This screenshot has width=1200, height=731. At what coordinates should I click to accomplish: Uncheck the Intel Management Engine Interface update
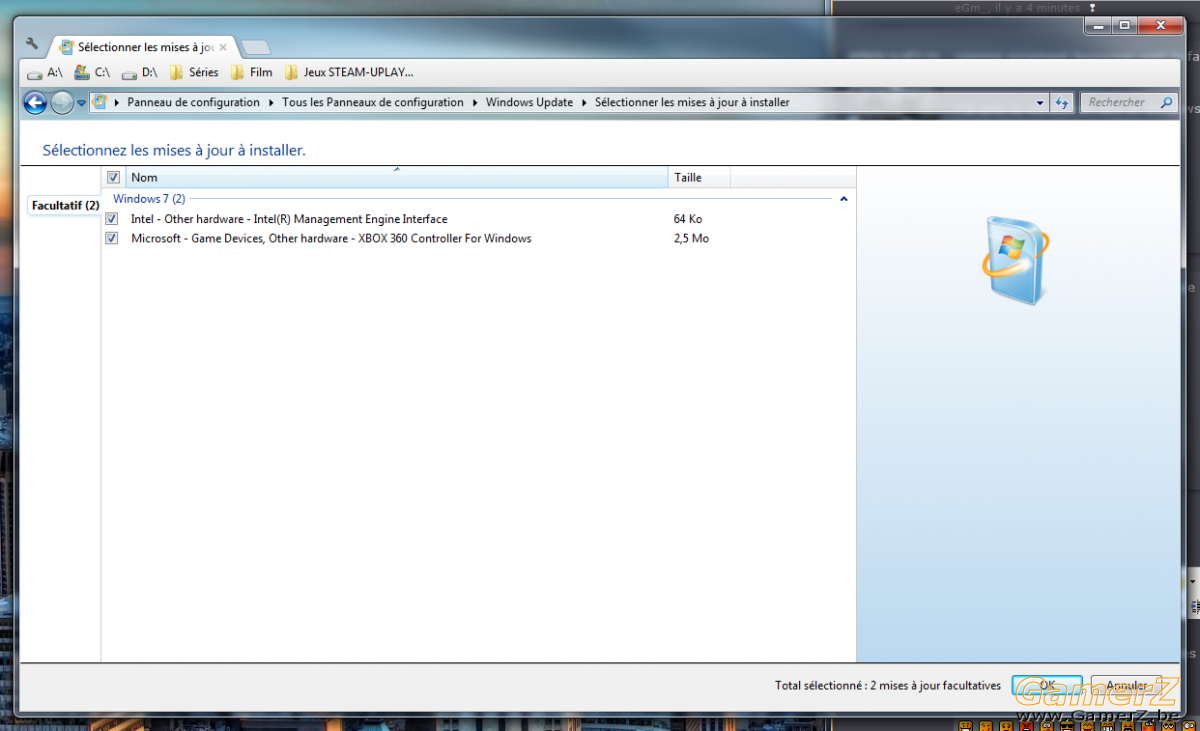pos(112,219)
